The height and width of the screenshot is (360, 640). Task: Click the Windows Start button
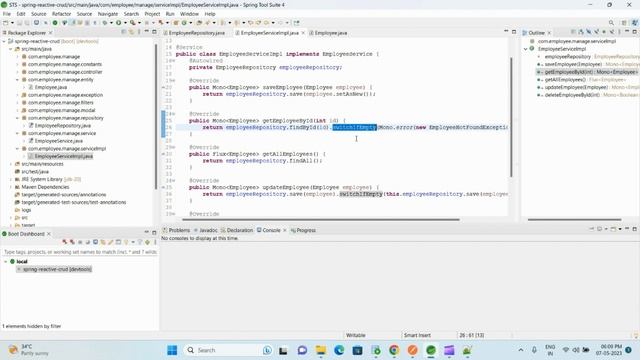[172, 350]
